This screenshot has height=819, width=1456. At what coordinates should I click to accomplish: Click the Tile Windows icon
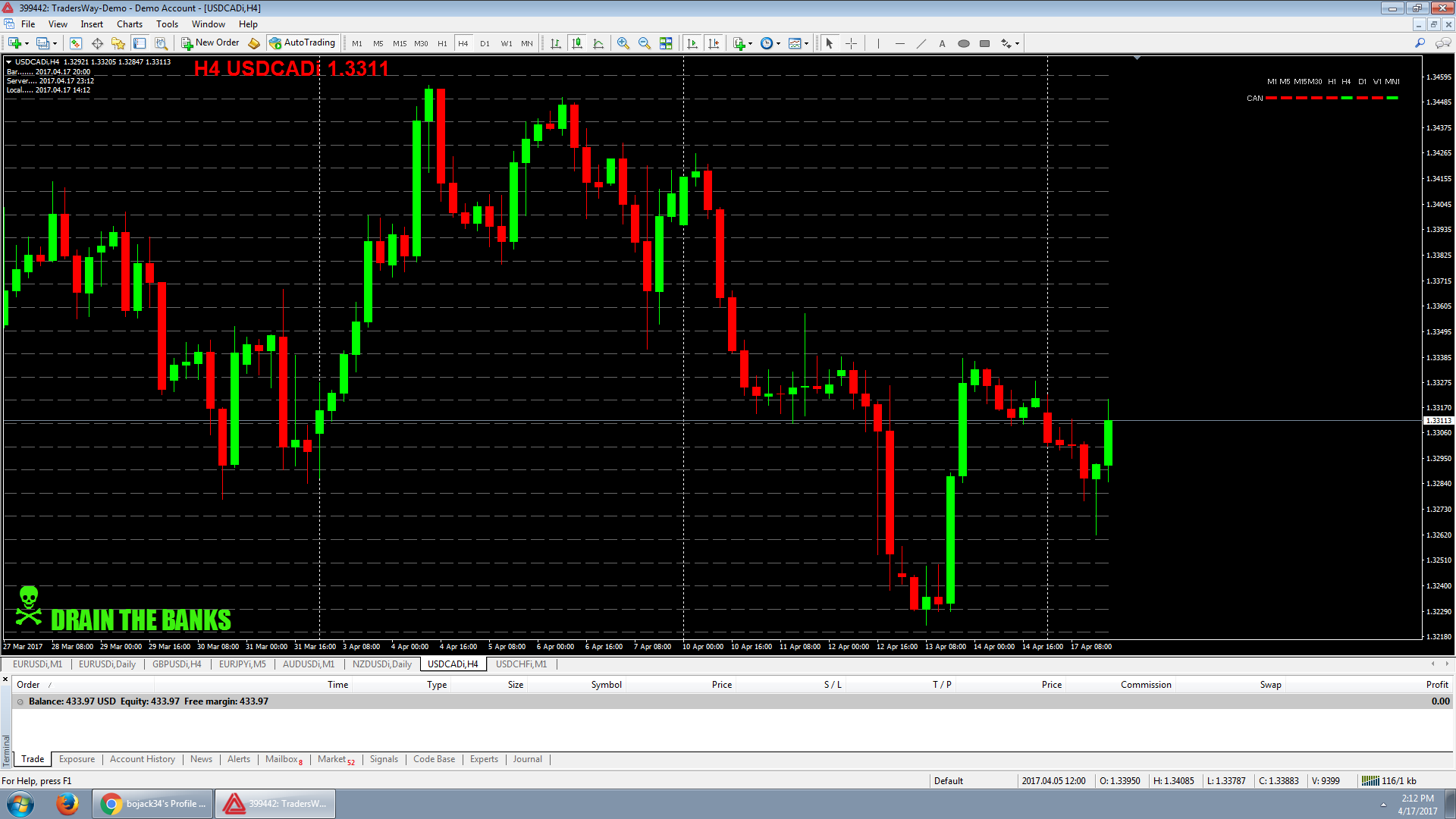(x=666, y=43)
